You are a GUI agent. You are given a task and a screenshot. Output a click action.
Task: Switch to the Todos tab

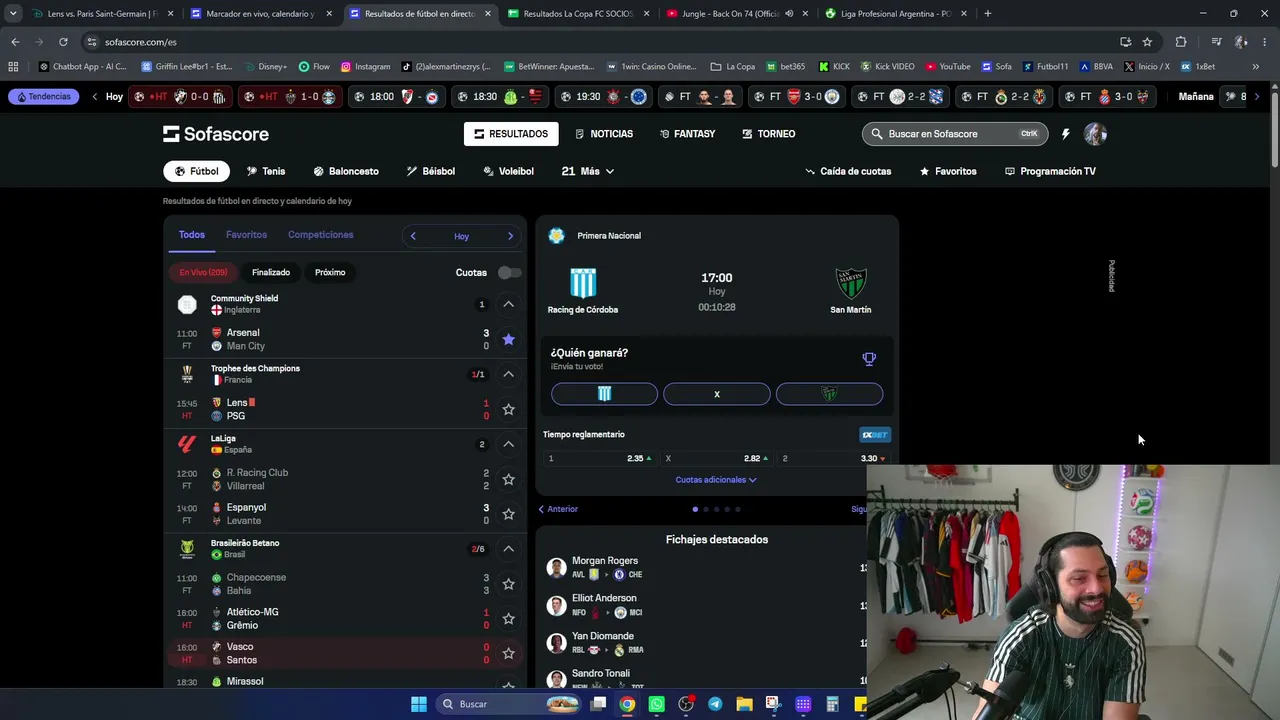[x=192, y=235]
